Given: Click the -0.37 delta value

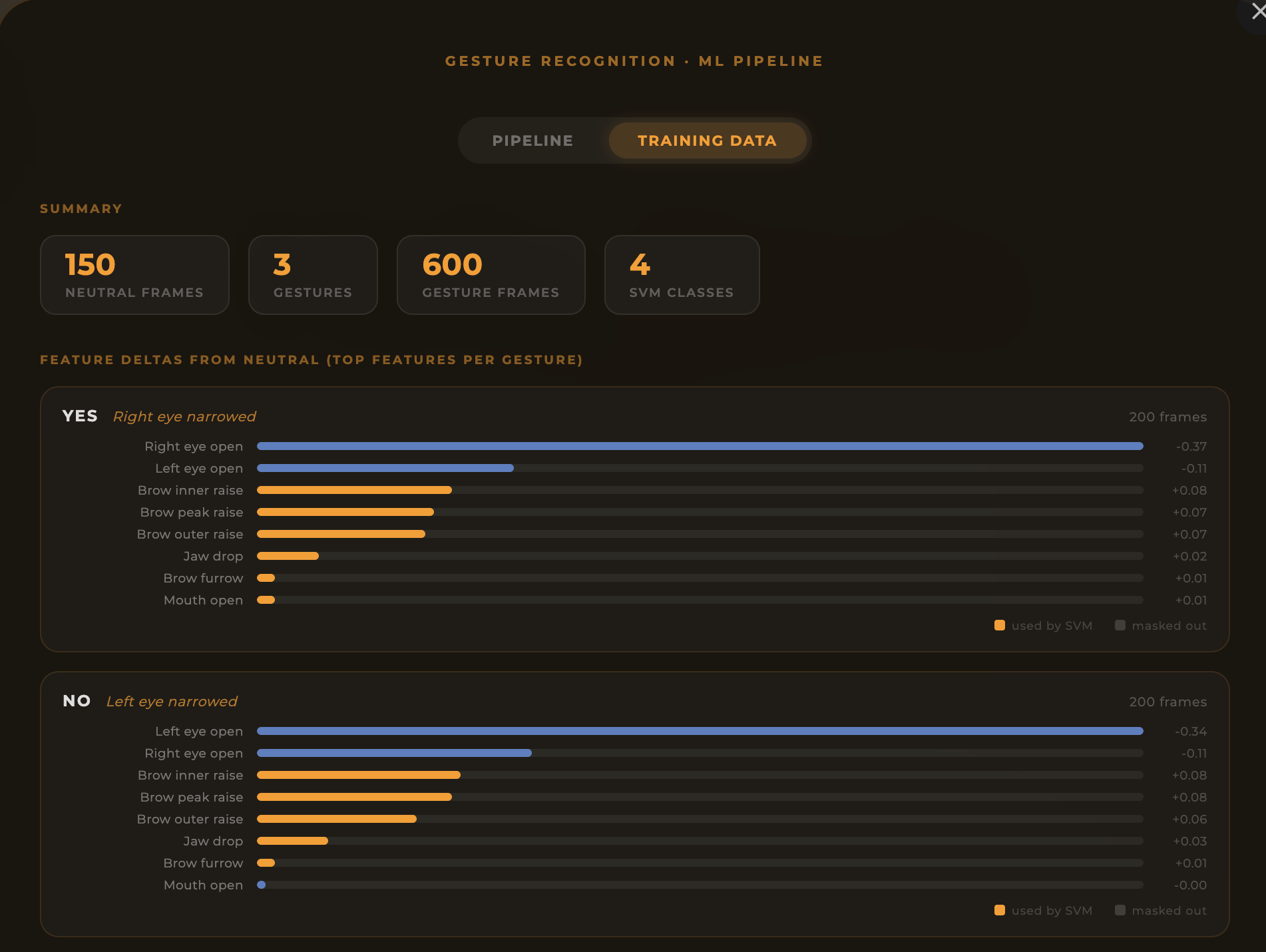Looking at the screenshot, I should point(1191,446).
